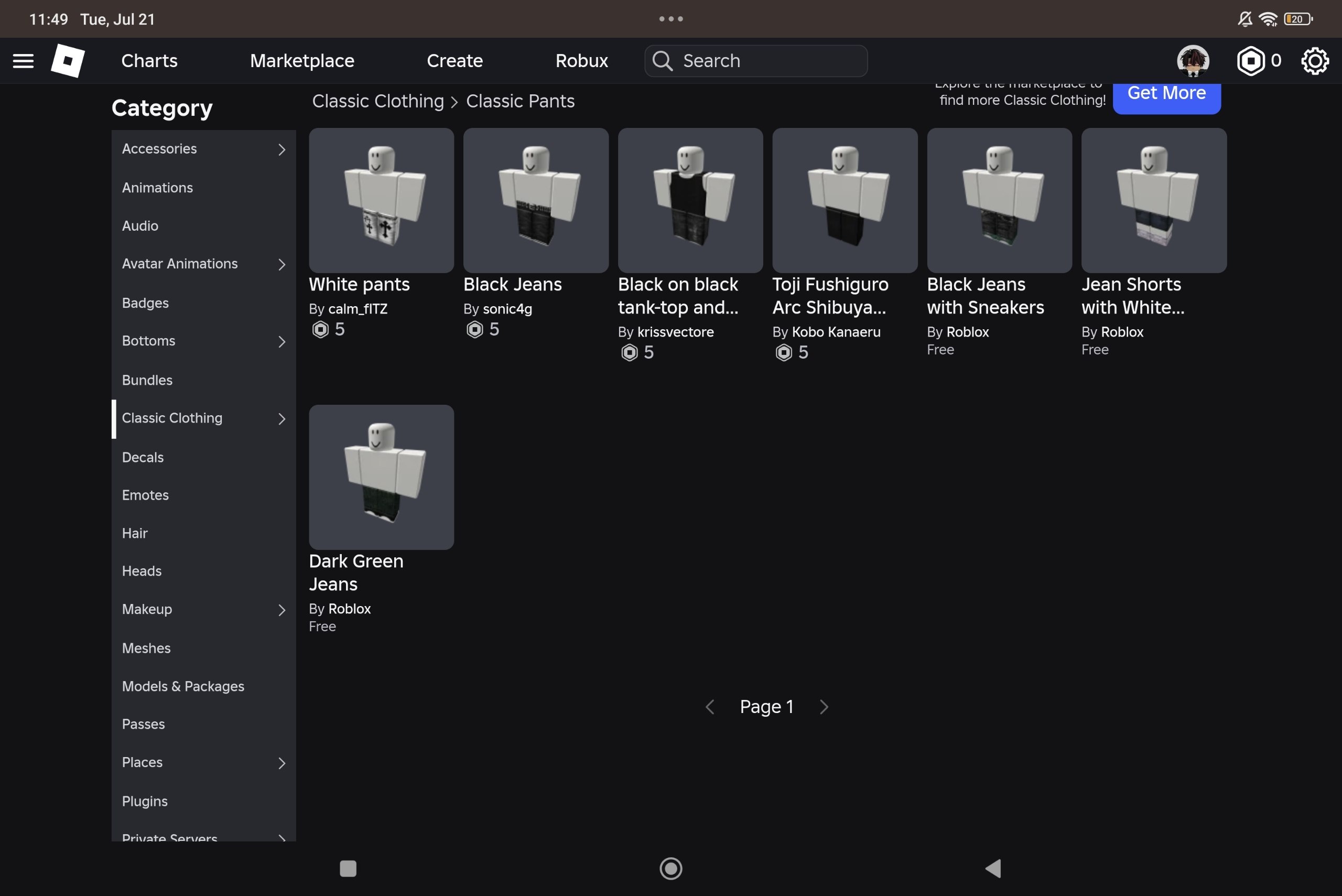The image size is (1342, 896).
Task: Open the Black on black tank-top title
Action: point(678,295)
